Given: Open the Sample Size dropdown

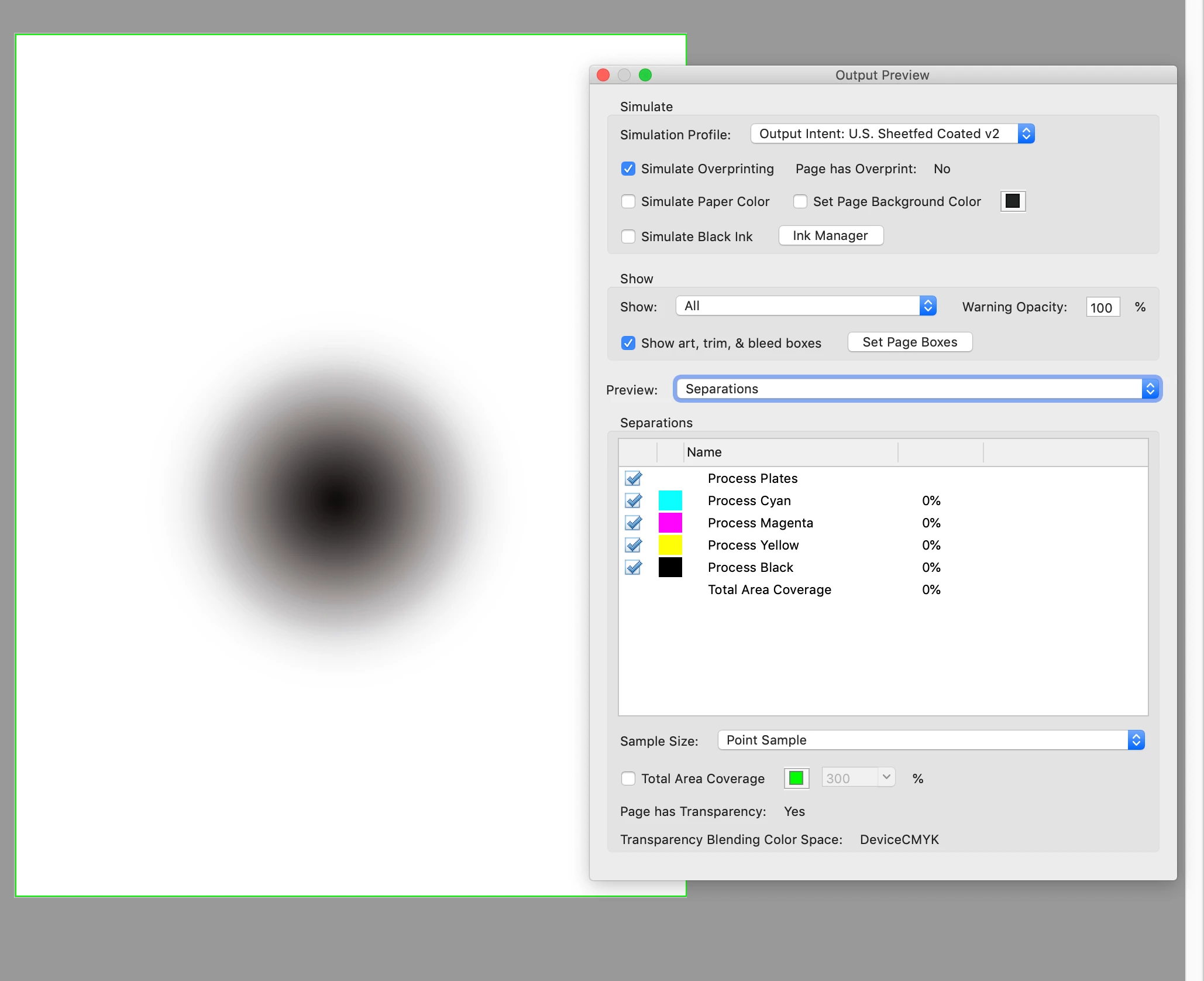Looking at the screenshot, I should pos(930,740).
